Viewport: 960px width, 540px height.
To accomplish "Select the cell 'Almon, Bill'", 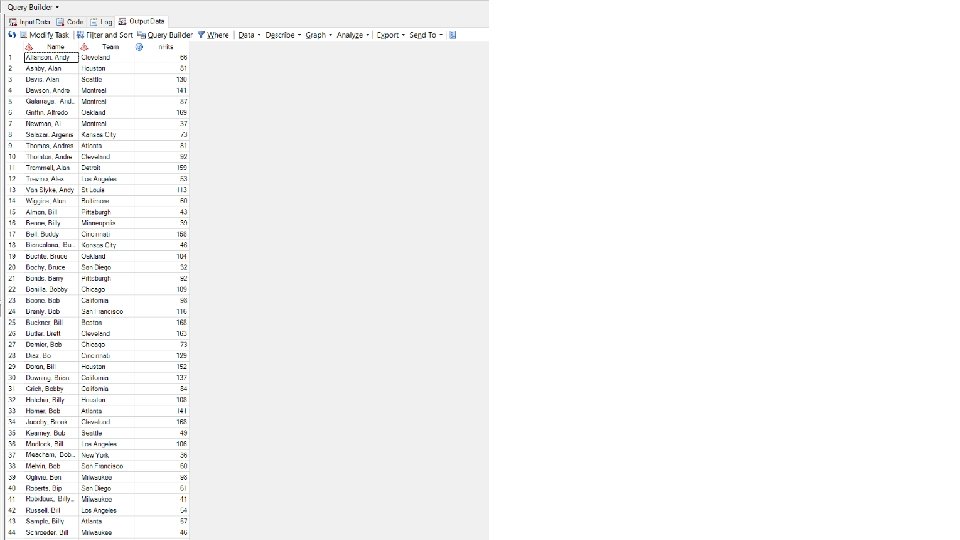I will click(51, 212).
